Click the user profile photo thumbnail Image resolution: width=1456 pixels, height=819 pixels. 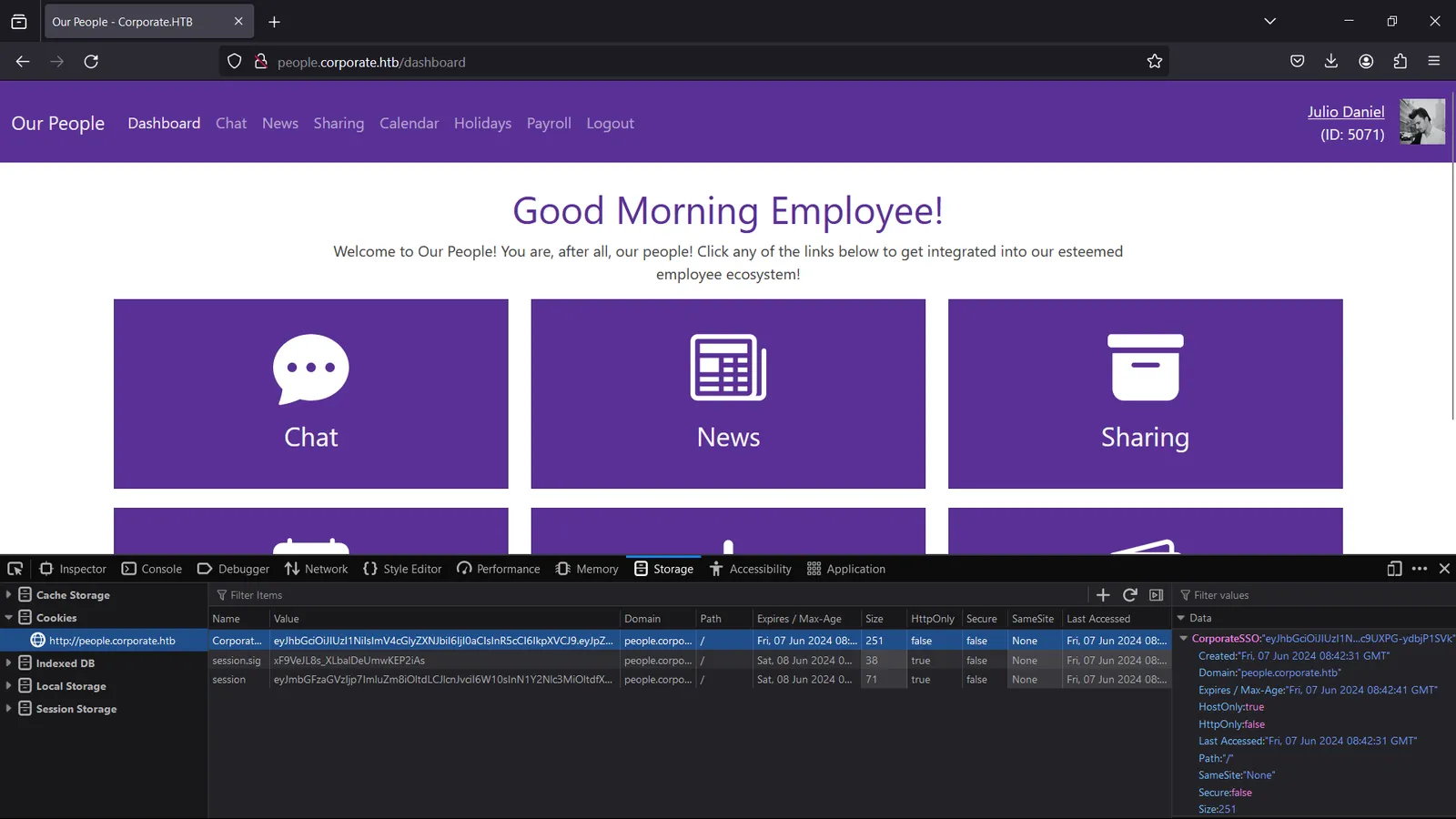click(x=1422, y=122)
